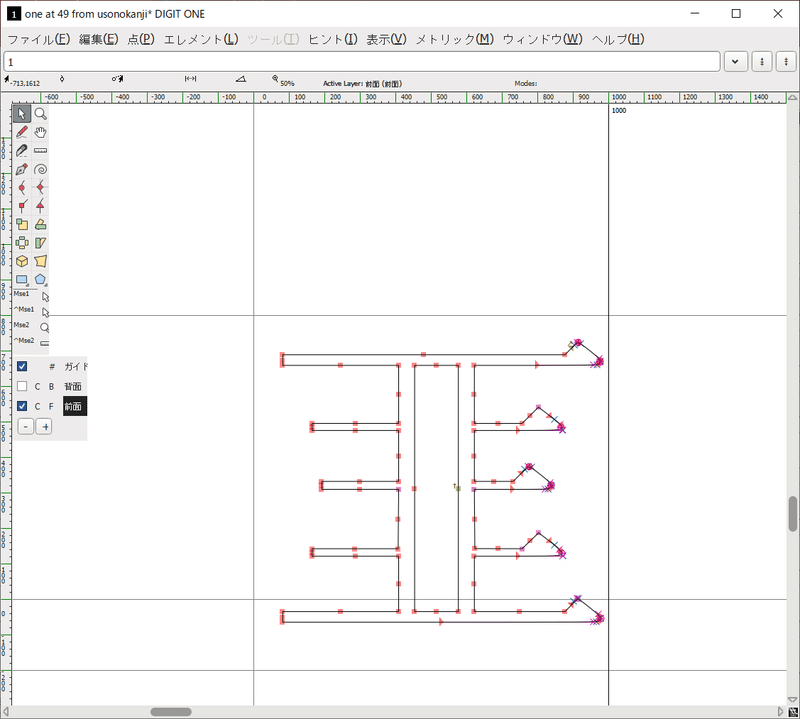This screenshot has width=800, height=719.
Task: Select the Flip tool
Action: (x=21, y=242)
